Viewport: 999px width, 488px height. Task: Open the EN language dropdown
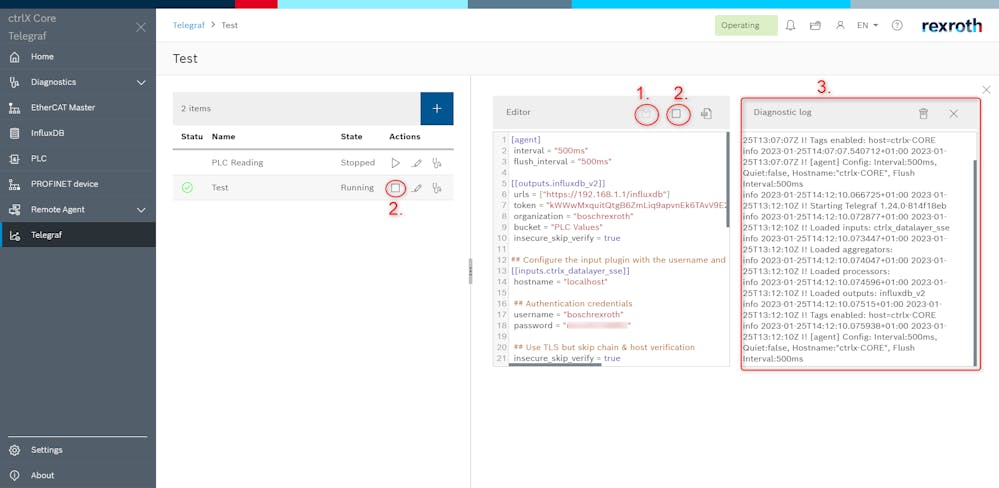[867, 25]
